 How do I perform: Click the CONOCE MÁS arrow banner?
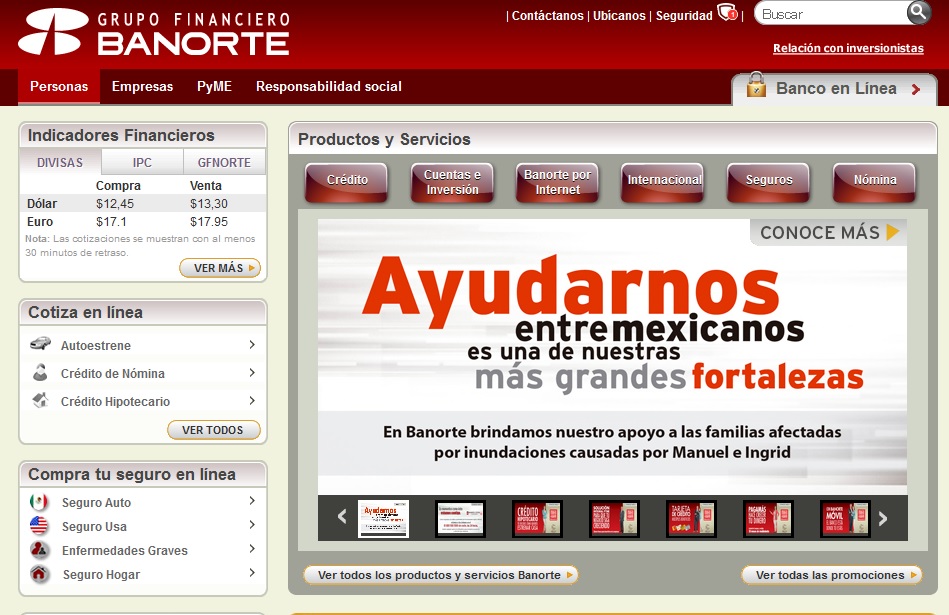tap(829, 232)
